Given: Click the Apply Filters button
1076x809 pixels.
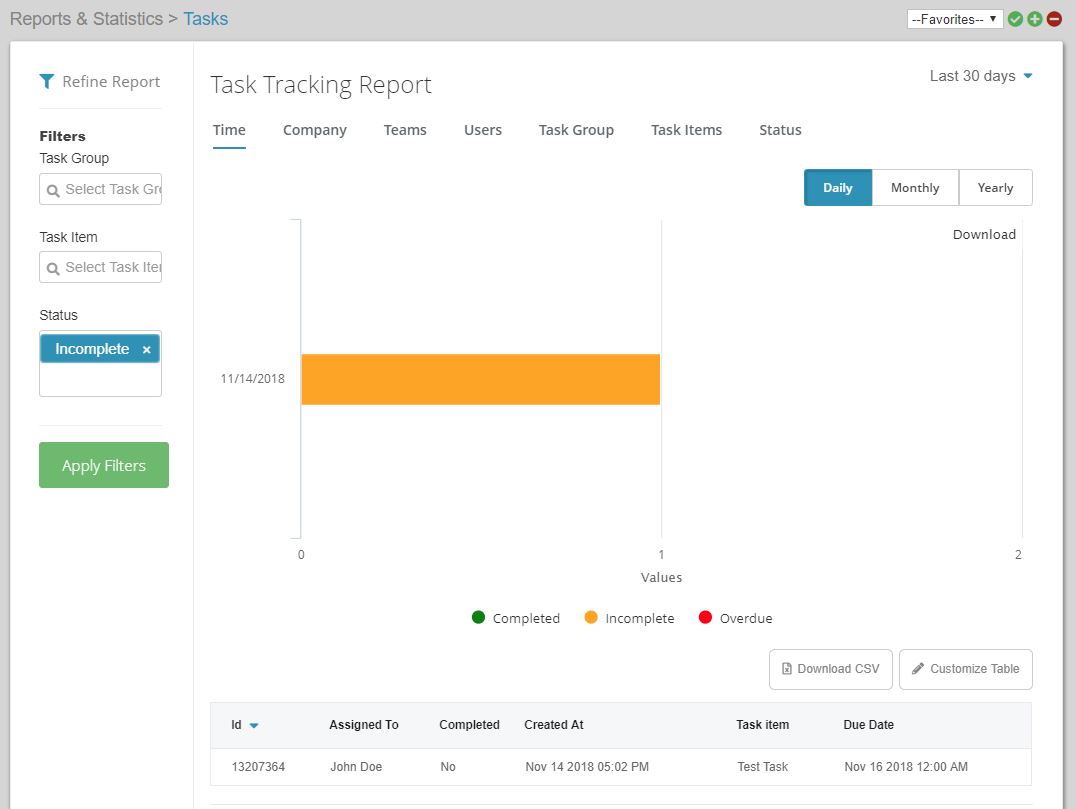Looking at the screenshot, I should click(103, 464).
